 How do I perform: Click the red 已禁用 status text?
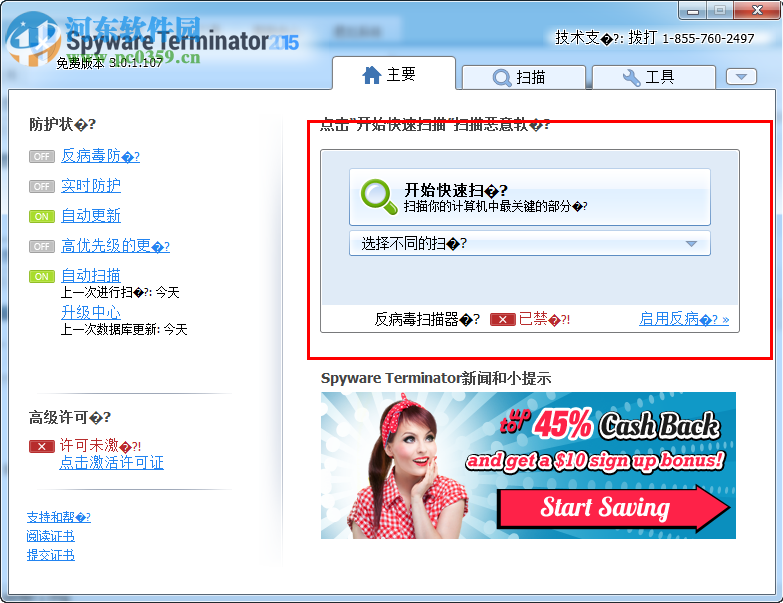coord(544,318)
